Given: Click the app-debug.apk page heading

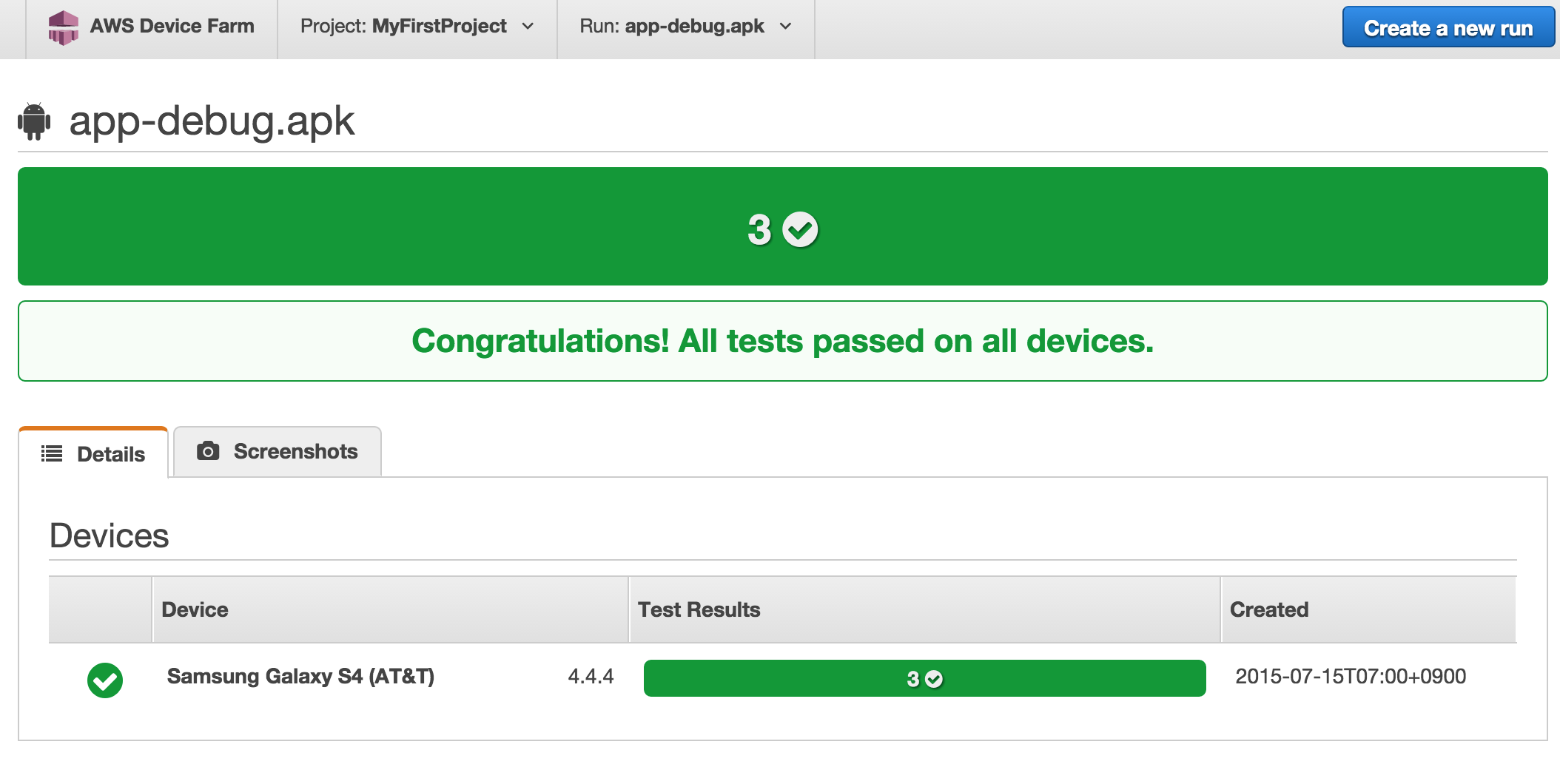Looking at the screenshot, I should [212, 121].
